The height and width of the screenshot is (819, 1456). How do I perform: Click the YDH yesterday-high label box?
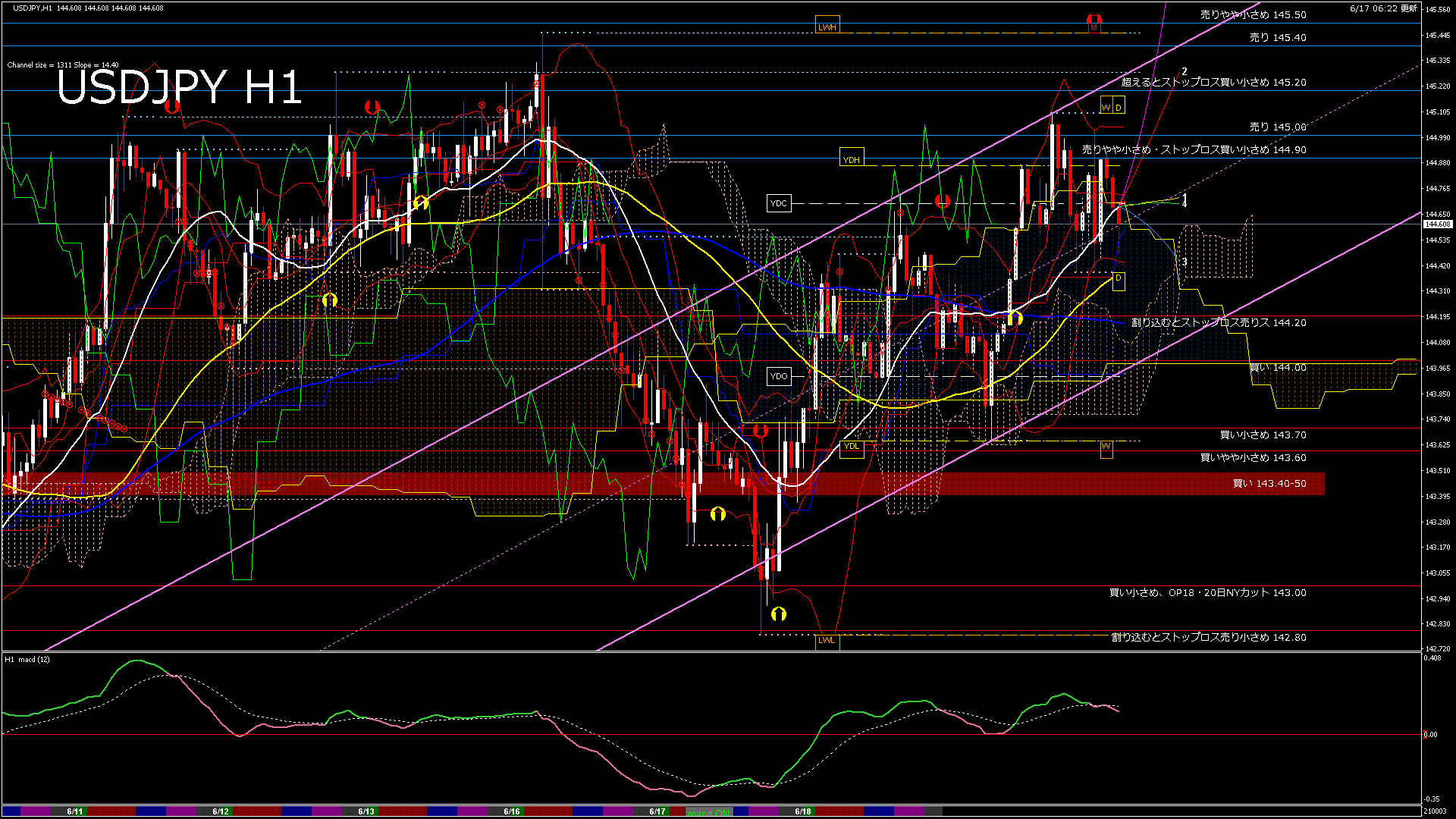[x=852, y=159]
